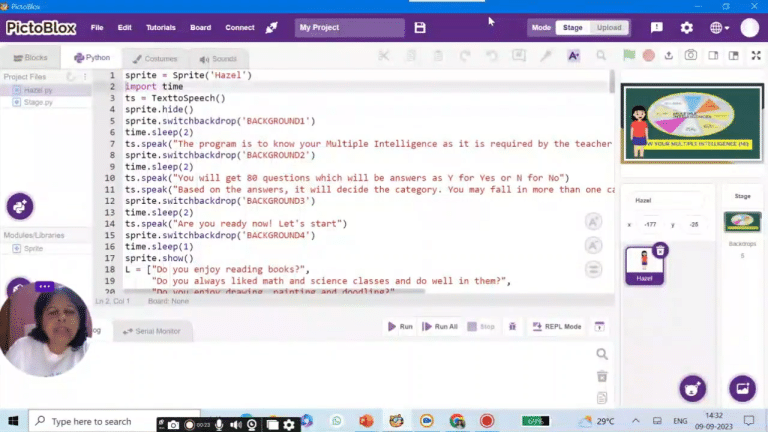768x432 pixels.
Task: Click the red stop circle
Action: [648, 55]
